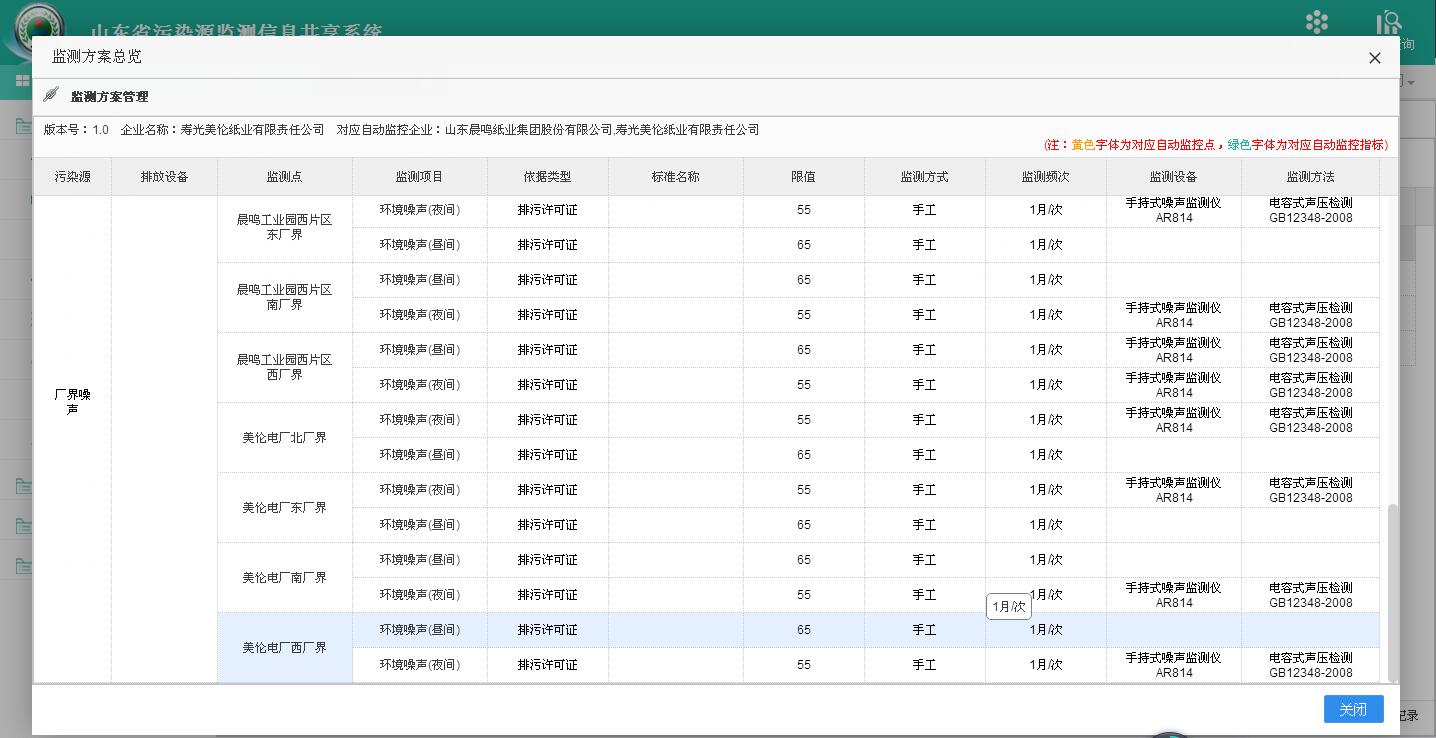Click the 厂界噪声 pollution source cell
Screen dimensions: 1436x738
coord(71,402)
